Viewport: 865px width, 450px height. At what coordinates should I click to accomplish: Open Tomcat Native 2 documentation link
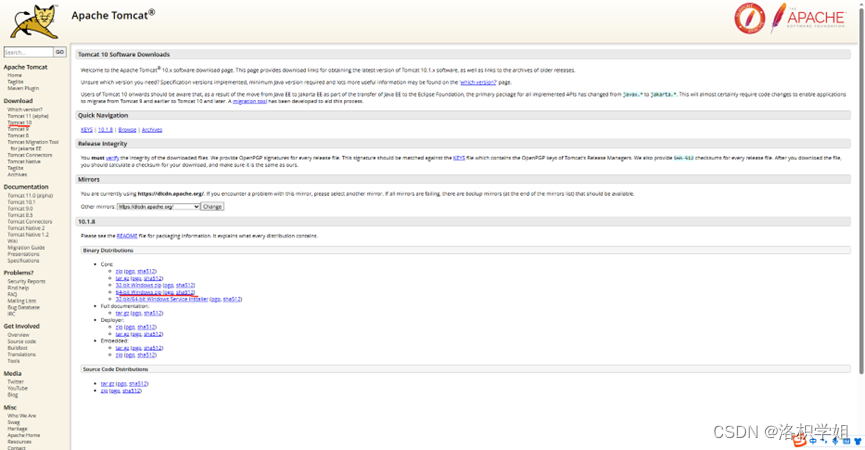pos(26,228)
